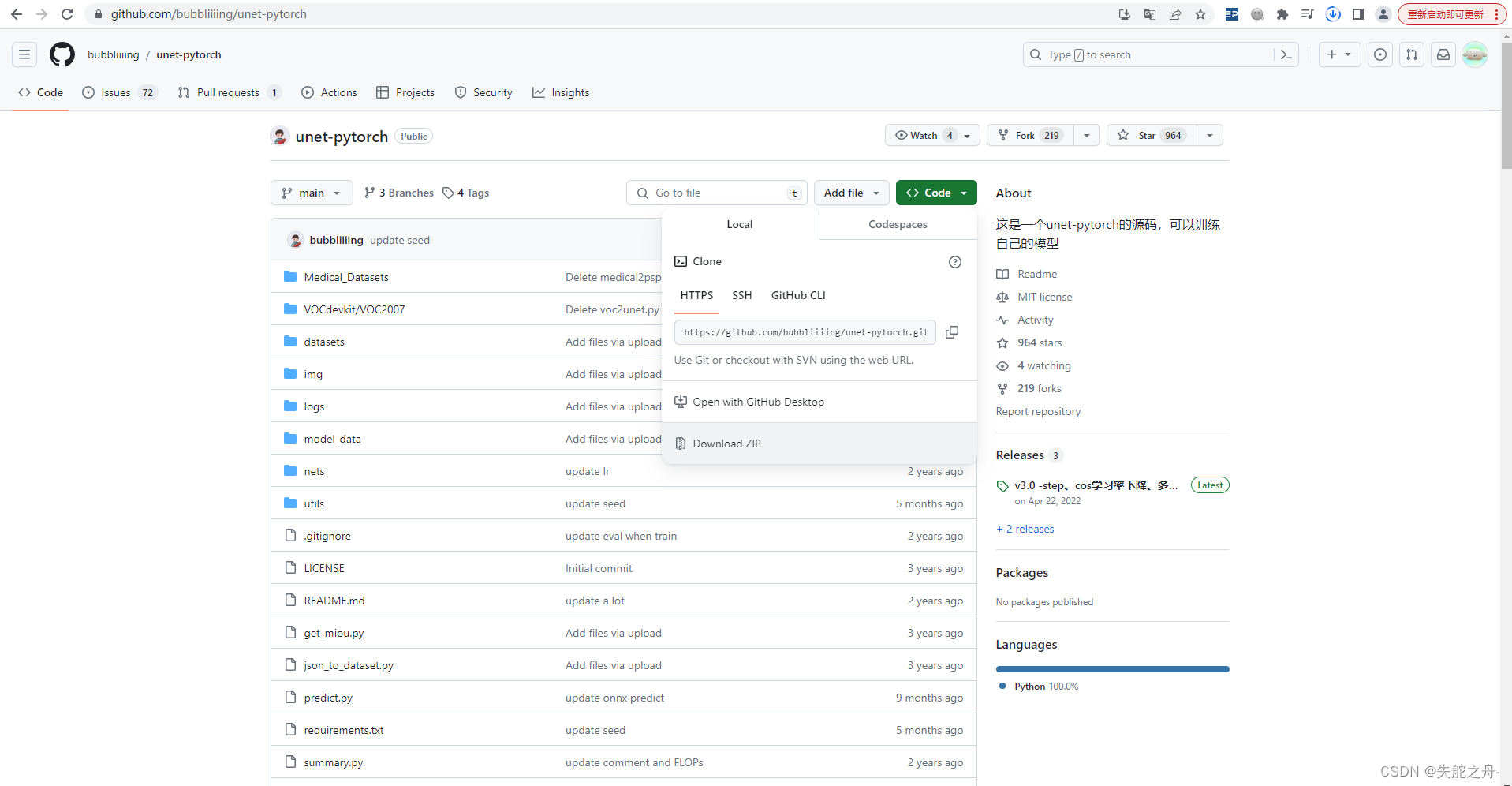Open the + 2 releases link

1025,529
